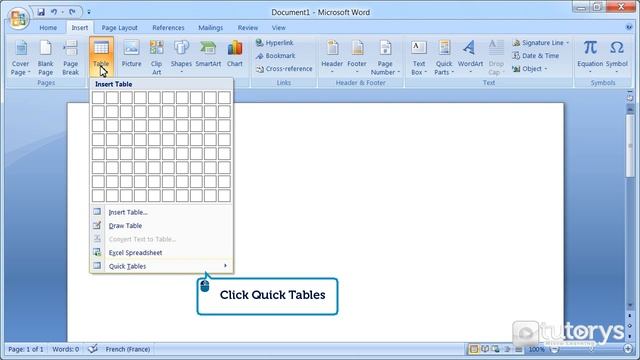The width and height of the screenshot is (640, 360).
Task: Choose Insert Table... from the menu
Action: (x=162, y=212)
